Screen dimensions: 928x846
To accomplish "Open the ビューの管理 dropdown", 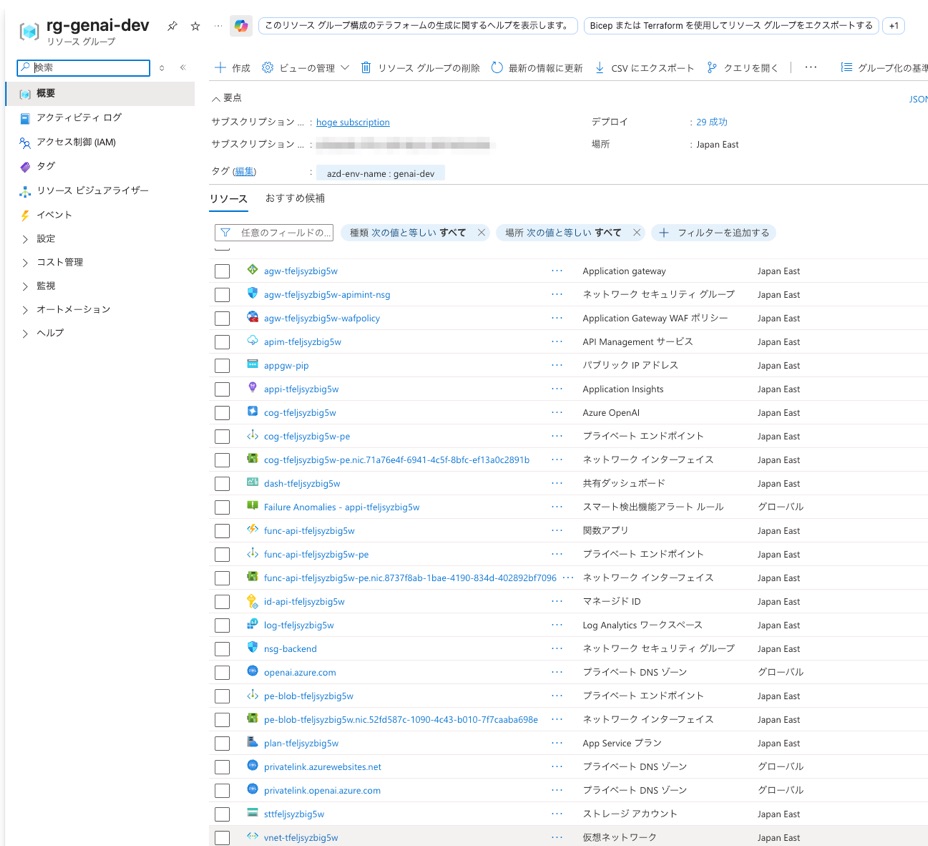I will click(x=305, y=67).
